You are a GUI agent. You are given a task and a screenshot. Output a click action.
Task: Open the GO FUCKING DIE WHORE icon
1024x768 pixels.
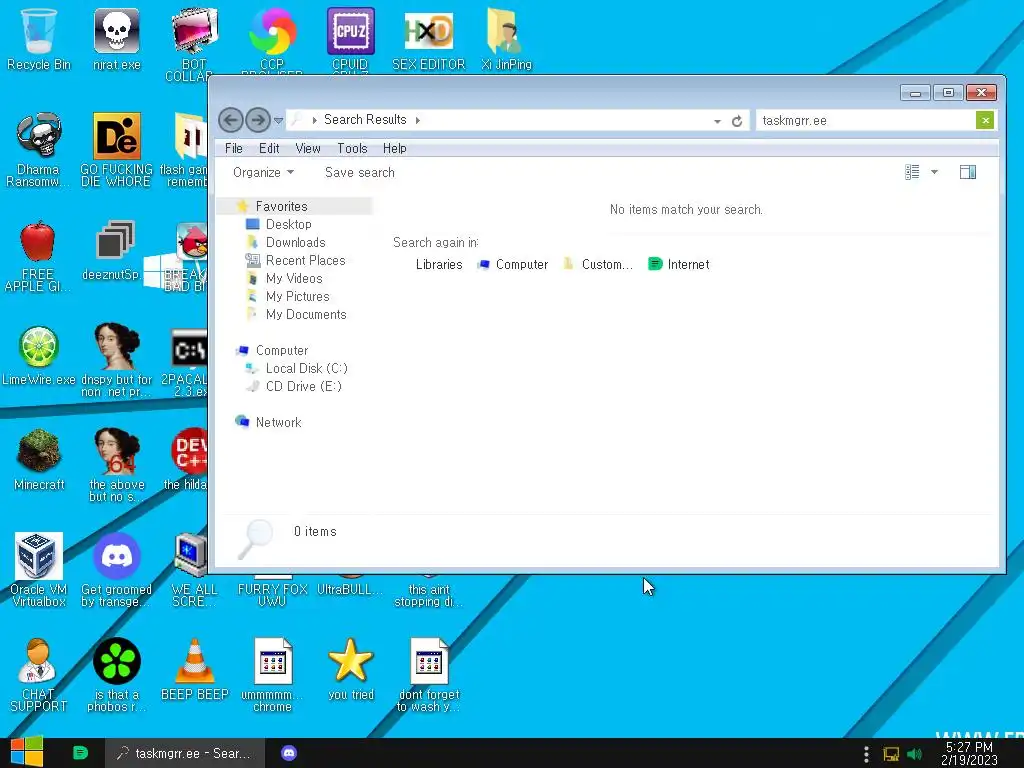click(116, 150)
